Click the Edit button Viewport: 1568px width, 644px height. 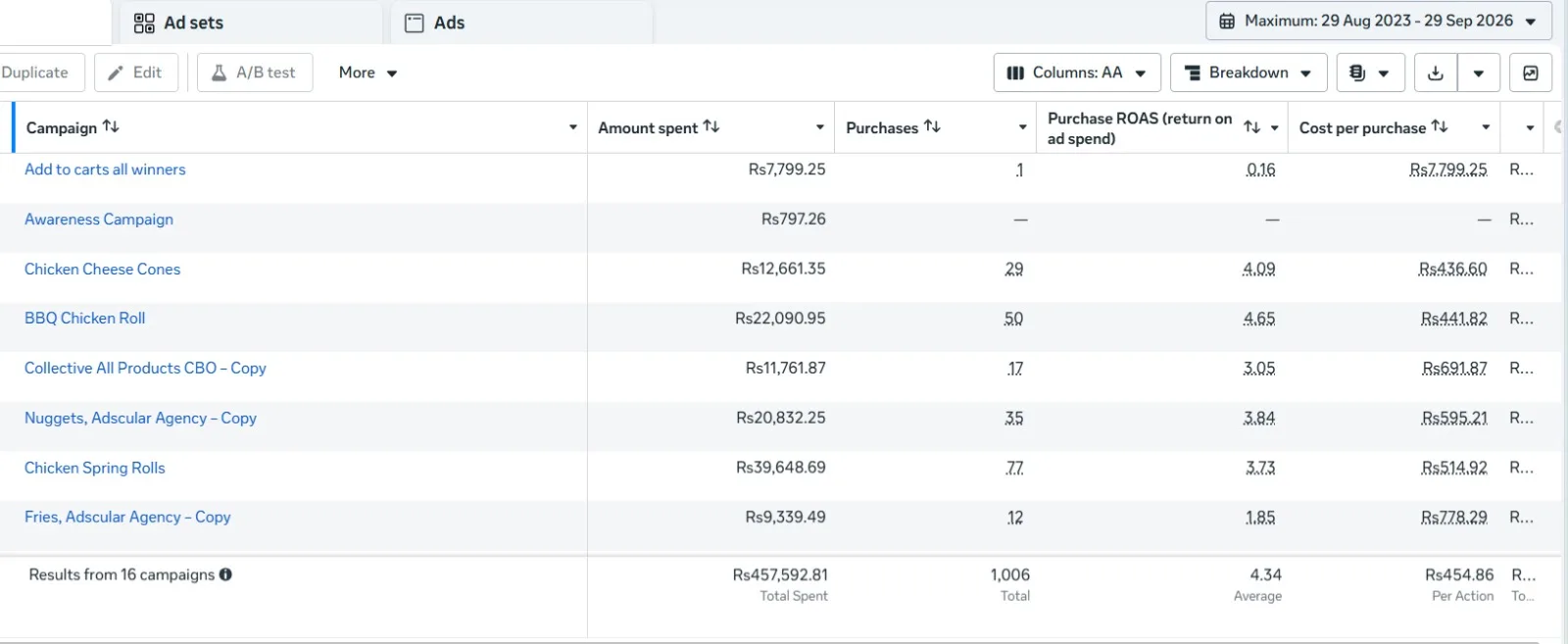click(136, 73)
